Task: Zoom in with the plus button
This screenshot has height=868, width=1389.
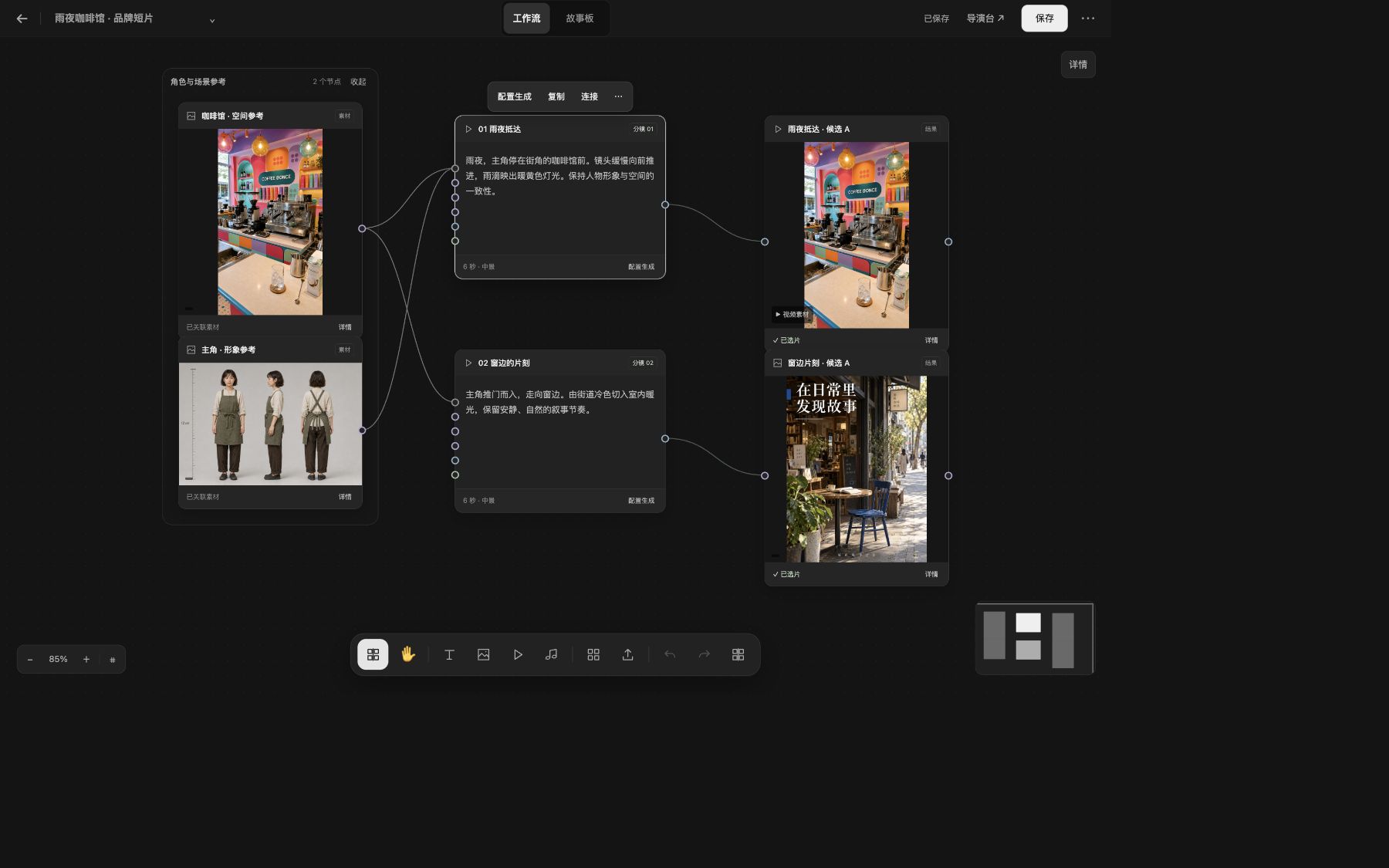Action: coord(86,660)
